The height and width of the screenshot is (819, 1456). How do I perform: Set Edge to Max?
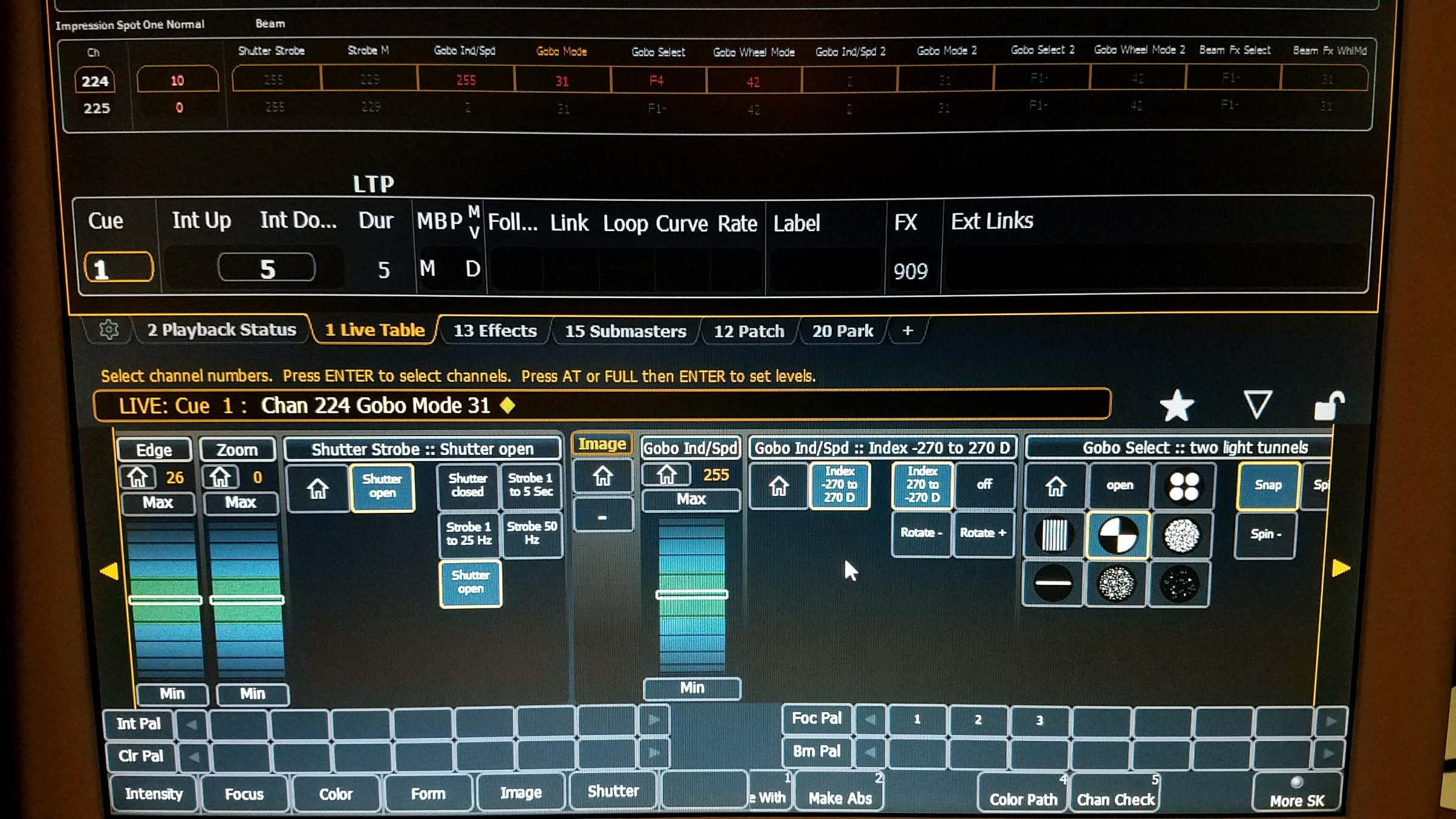click(158, 503)
